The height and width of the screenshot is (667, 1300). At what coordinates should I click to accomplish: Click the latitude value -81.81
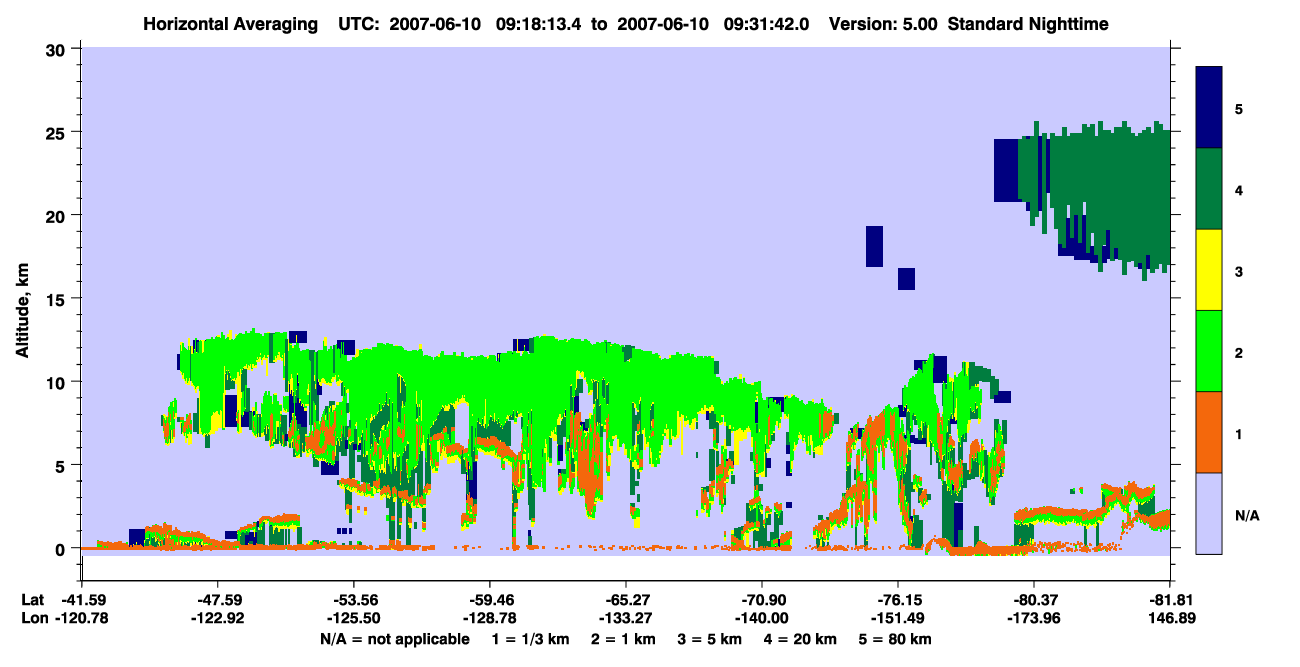(1170, 600)
